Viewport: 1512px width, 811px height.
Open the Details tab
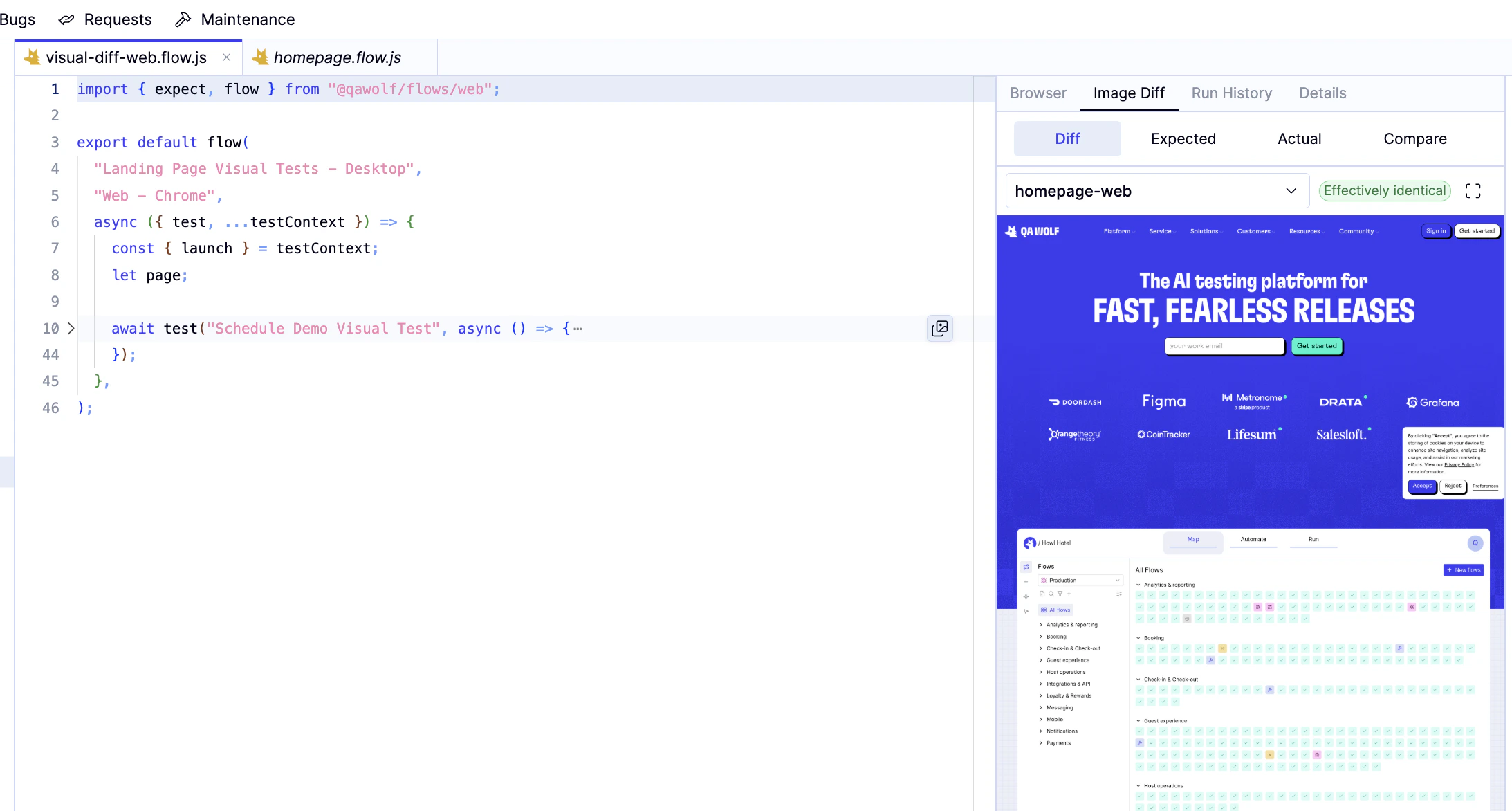(x=1322, y=93)
